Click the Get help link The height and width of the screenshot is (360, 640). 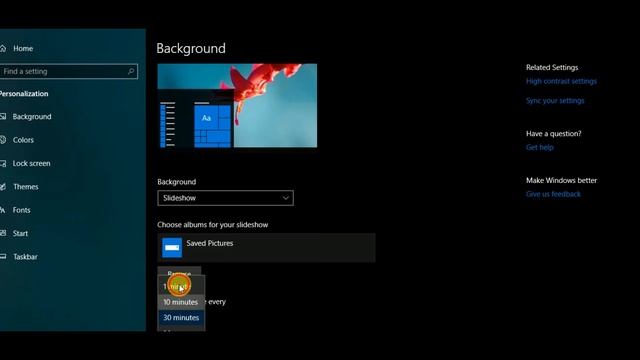click(x=540, y=147)
